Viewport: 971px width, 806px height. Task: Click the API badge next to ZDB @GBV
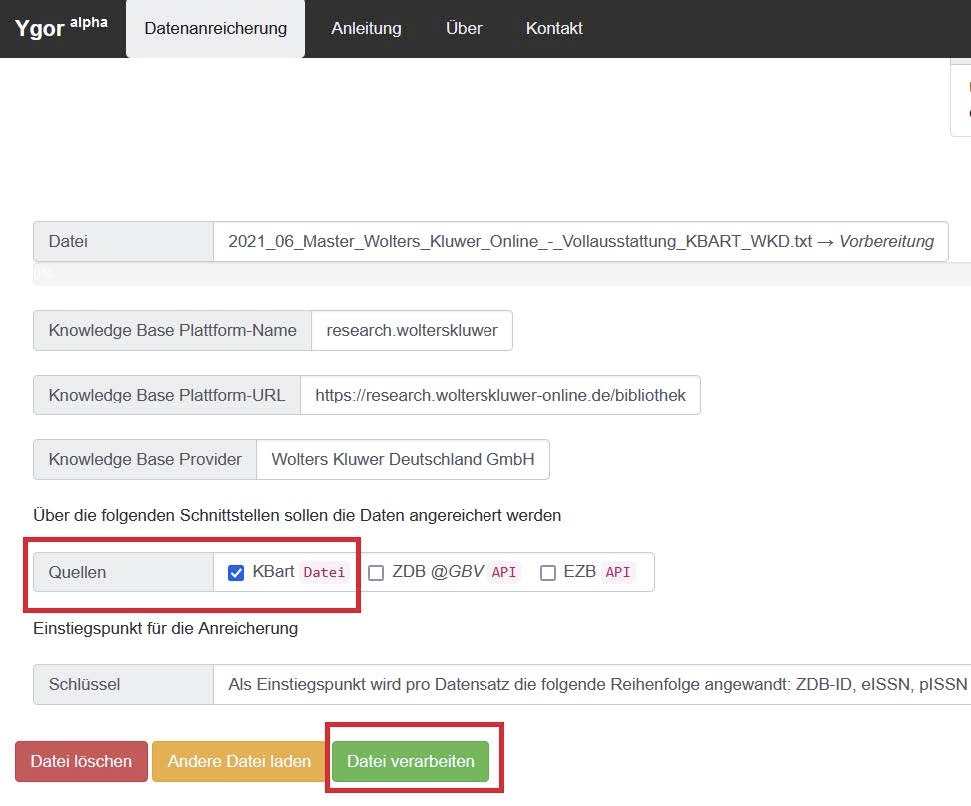tap(504, 573)
